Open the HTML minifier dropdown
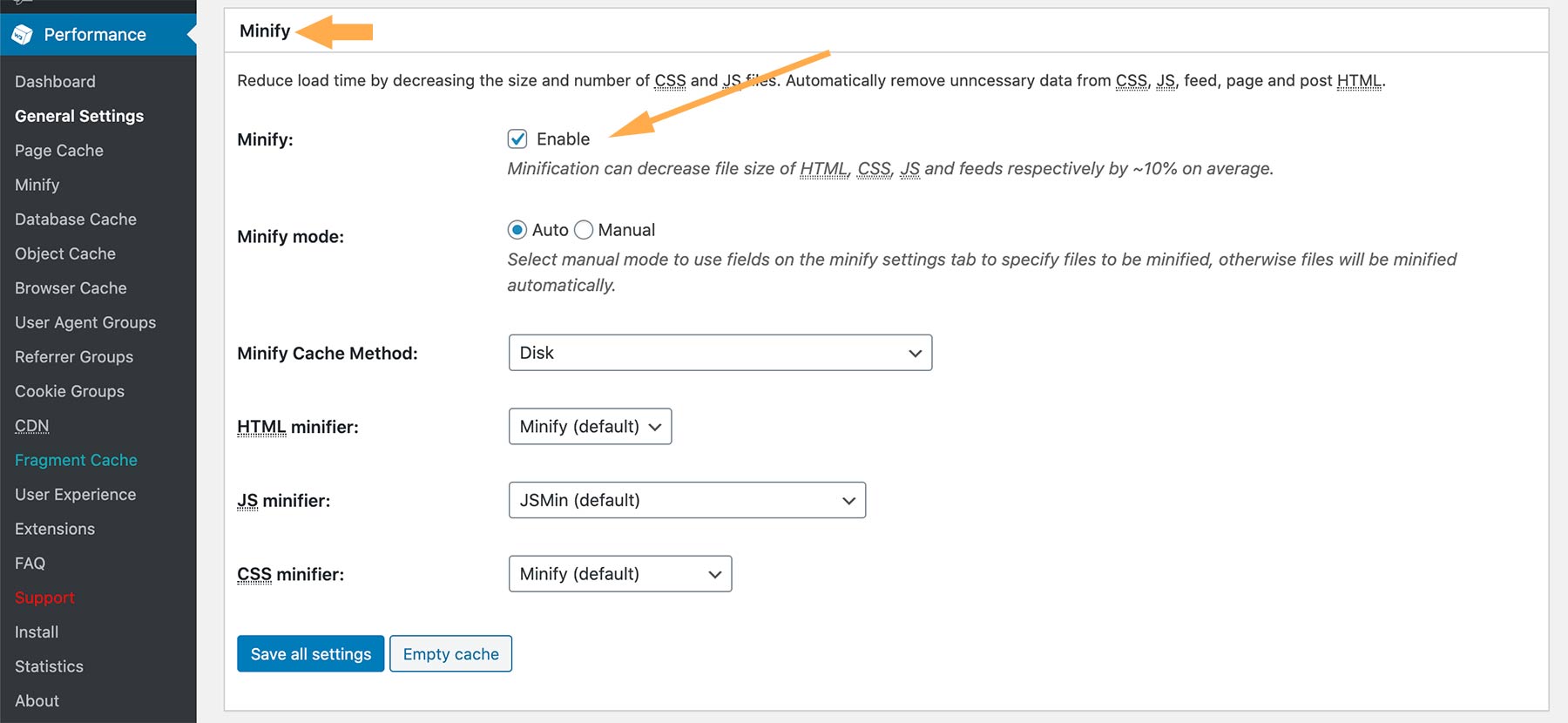The width and height of the screenshot is (1568, 723). click(589, 426)
